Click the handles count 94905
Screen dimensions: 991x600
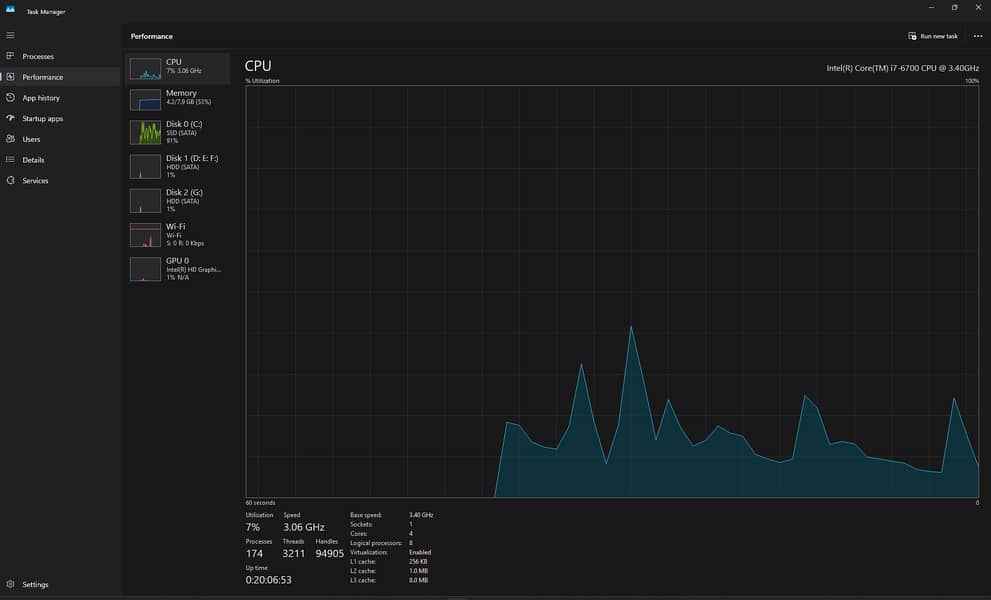coord(329,554)
